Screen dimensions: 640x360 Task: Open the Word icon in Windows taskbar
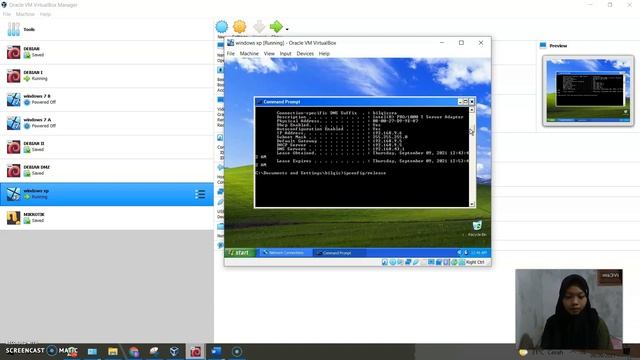pos(216,351)
